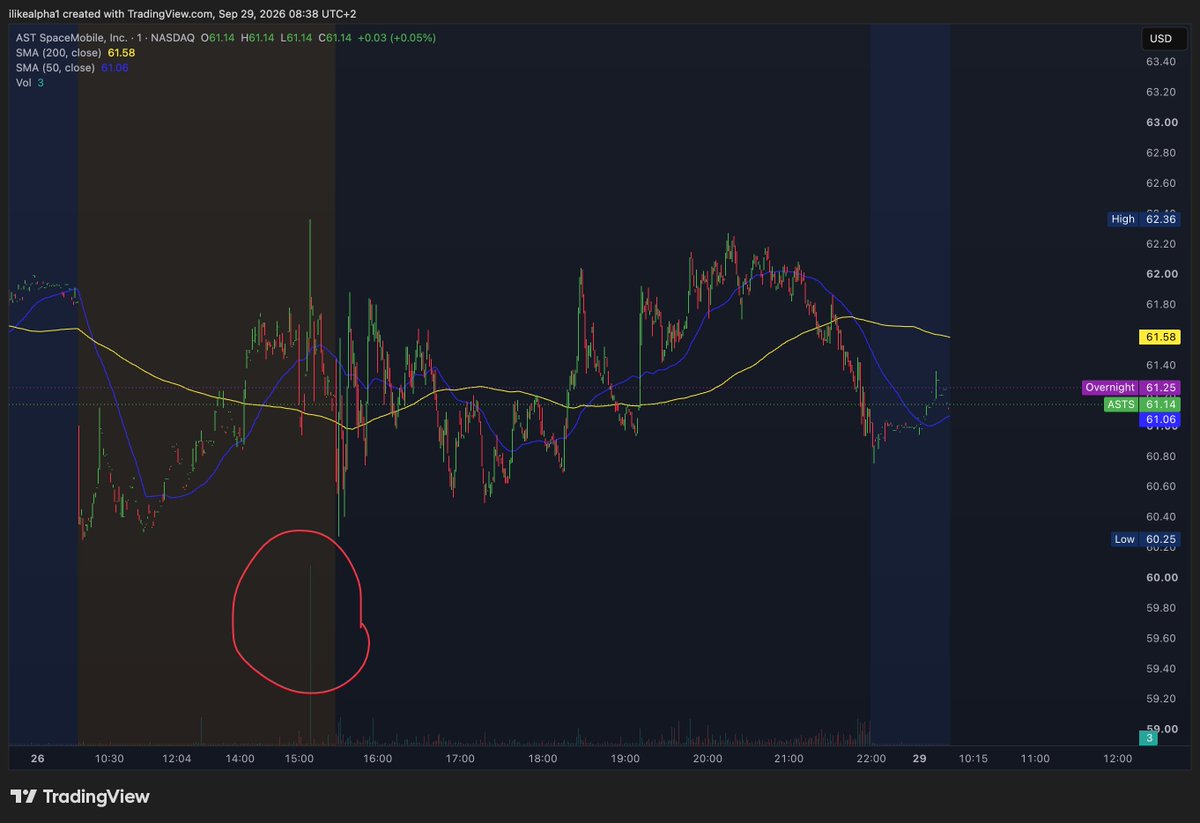This screenshot has height=823, width=1200.
Task: Click the 12:04 time axis label
Action: pos(177,759)
